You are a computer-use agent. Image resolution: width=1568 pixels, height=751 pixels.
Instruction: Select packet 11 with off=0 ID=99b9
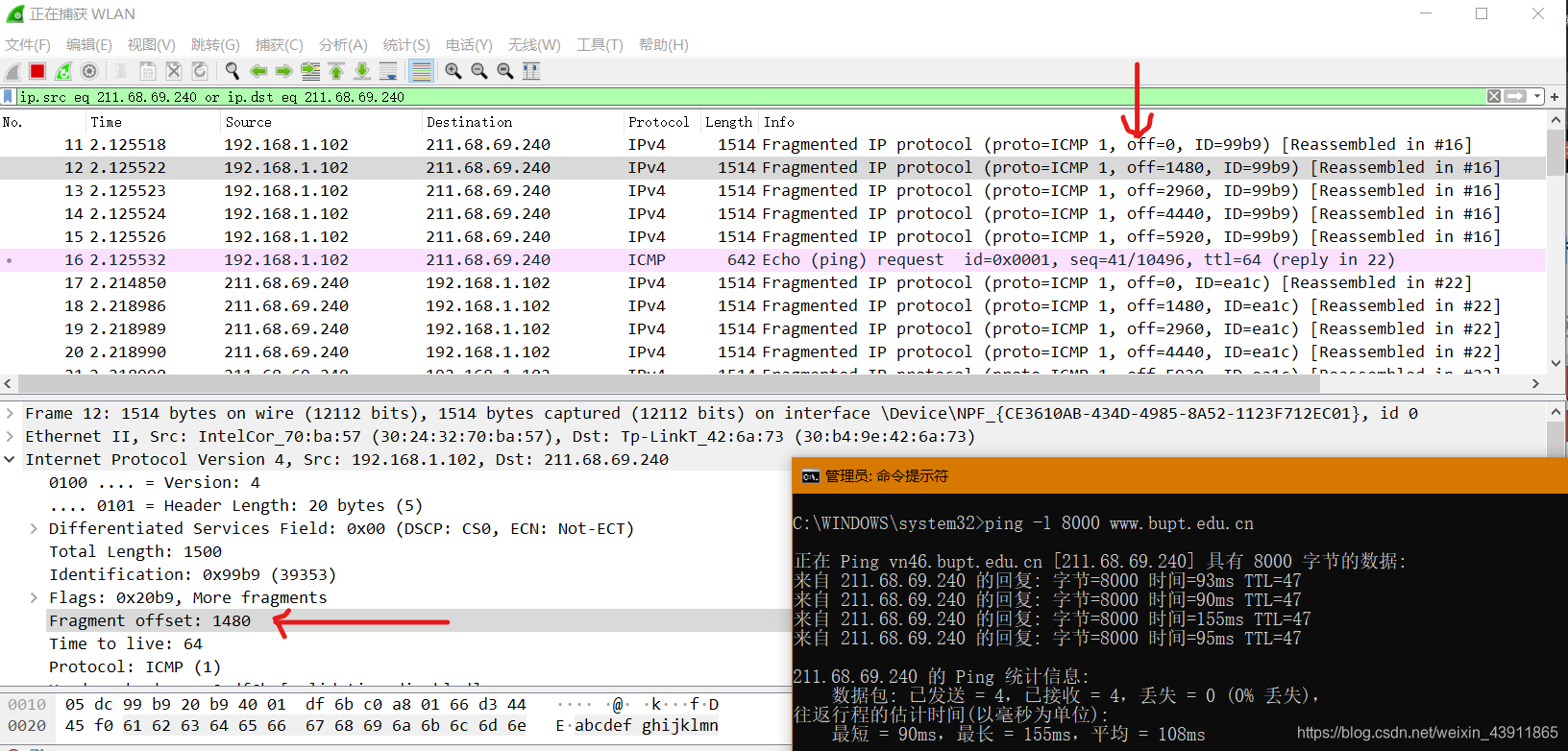click(x=773, y=145)
